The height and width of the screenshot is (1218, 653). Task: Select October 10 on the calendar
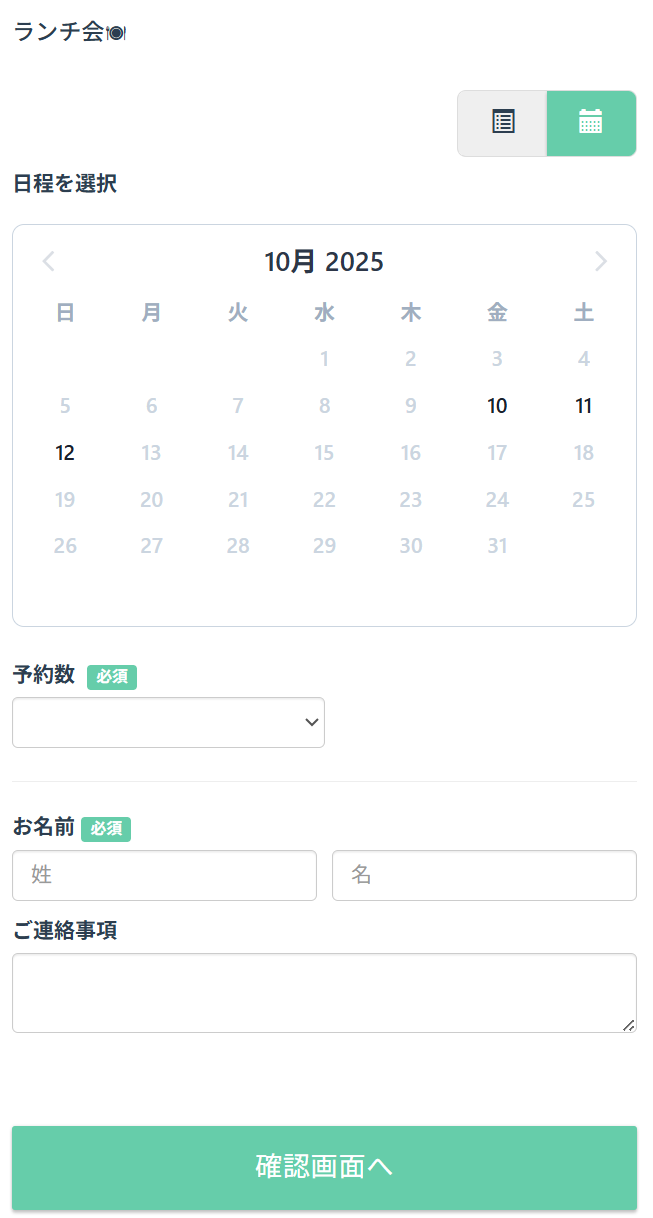[497, 406]
